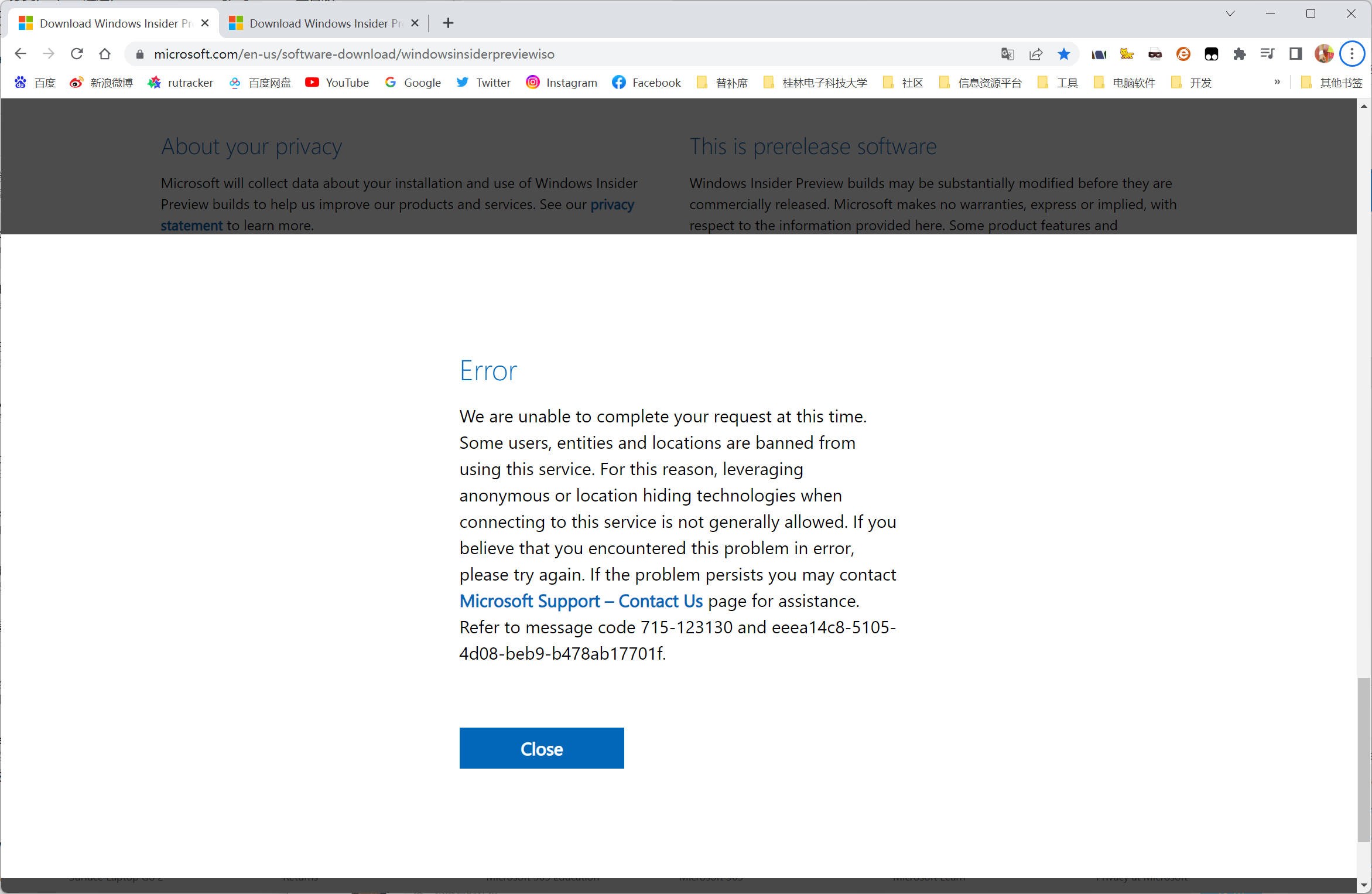Viewport: 1372px width, 894px height.
Task: Open the 百度网盘 bookmark
Action: 260,83
